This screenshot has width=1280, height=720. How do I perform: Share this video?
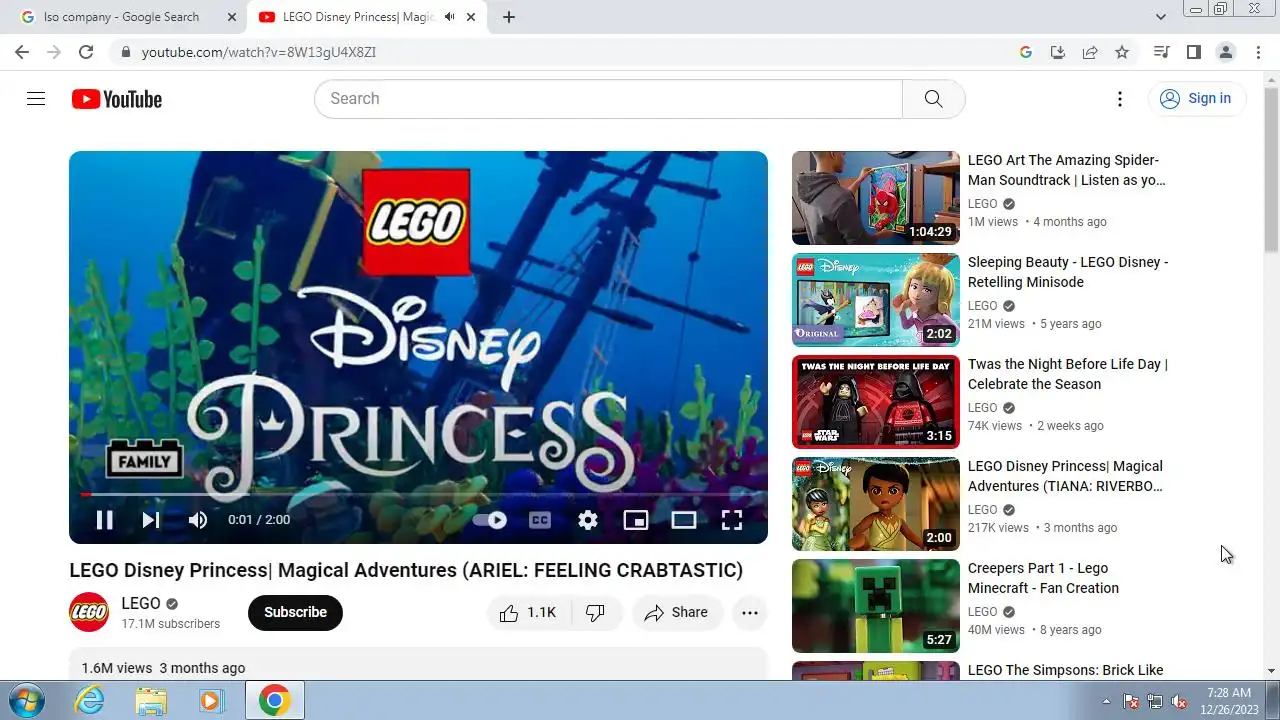677,613
